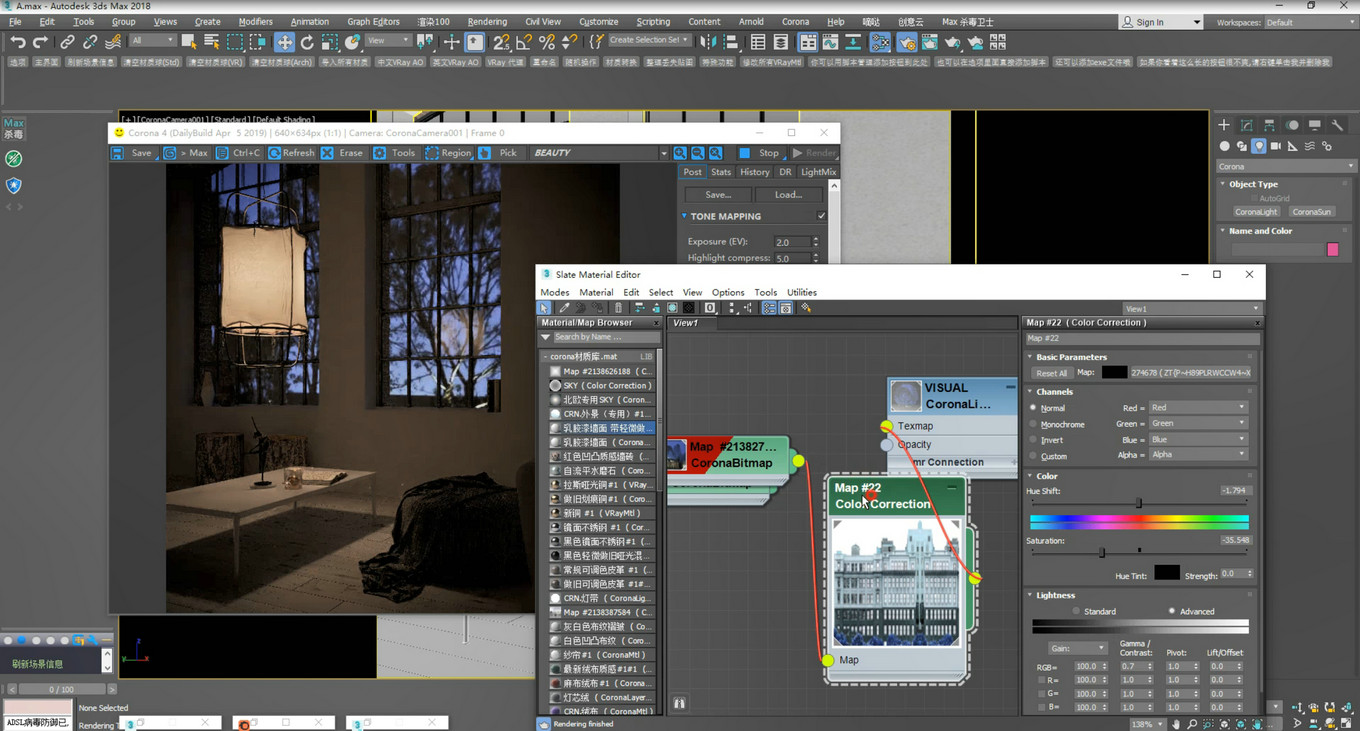The image size is (1360, 731).
Task: Open the Green channel dropdown
Action: pos(1197,423)
